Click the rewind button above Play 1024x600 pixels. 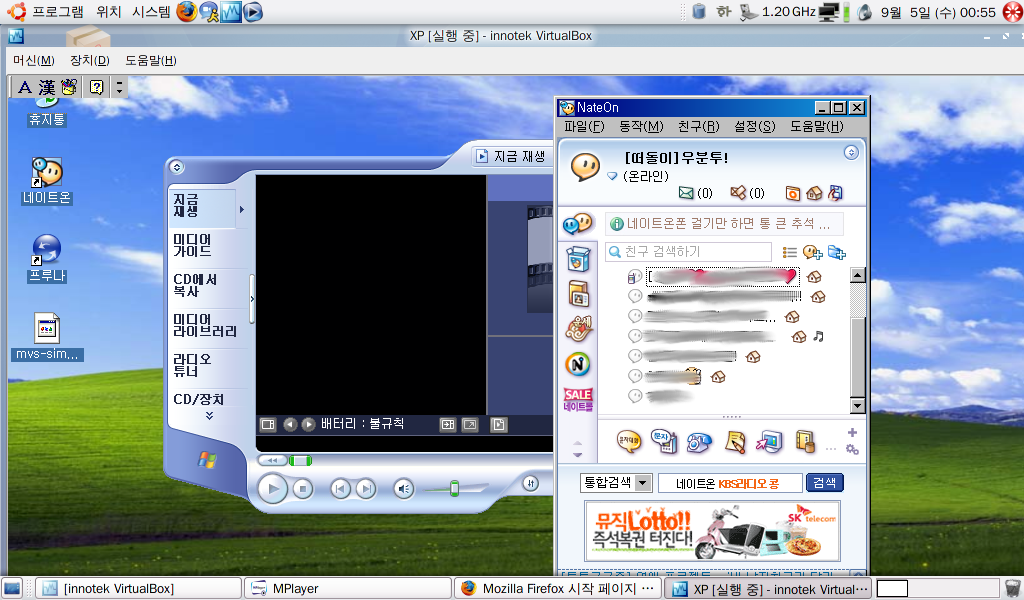tap(272, 460)
